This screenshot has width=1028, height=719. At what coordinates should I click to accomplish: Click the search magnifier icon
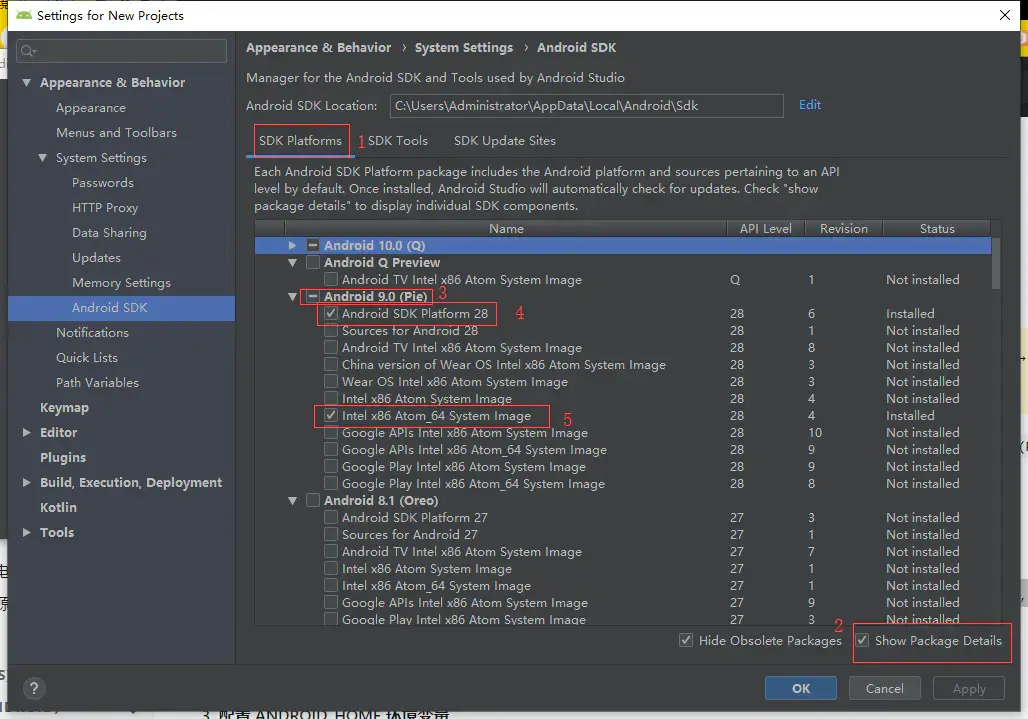[28, 50]
